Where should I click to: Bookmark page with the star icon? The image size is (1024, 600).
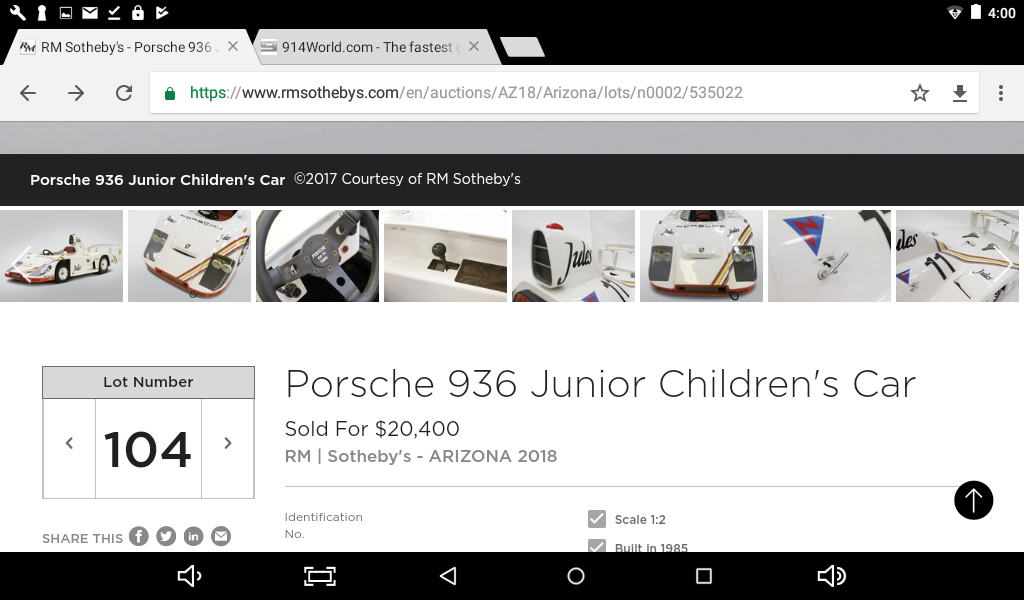(920, 93)
